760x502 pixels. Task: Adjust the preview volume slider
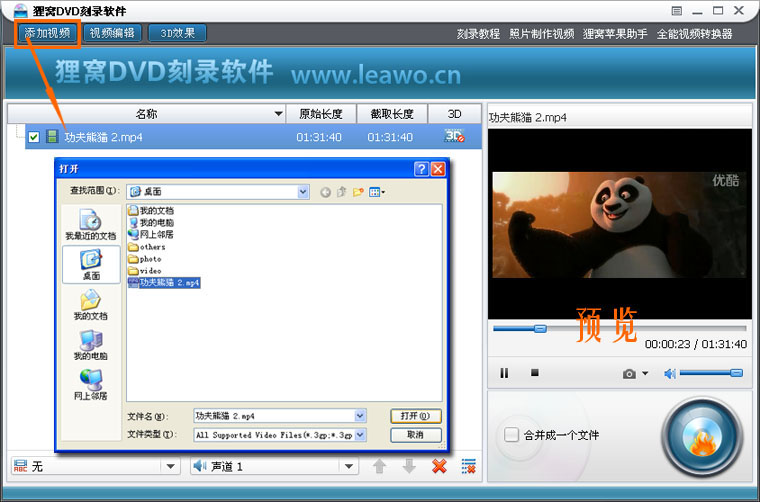pyautogui.click(x=711, y=373)
